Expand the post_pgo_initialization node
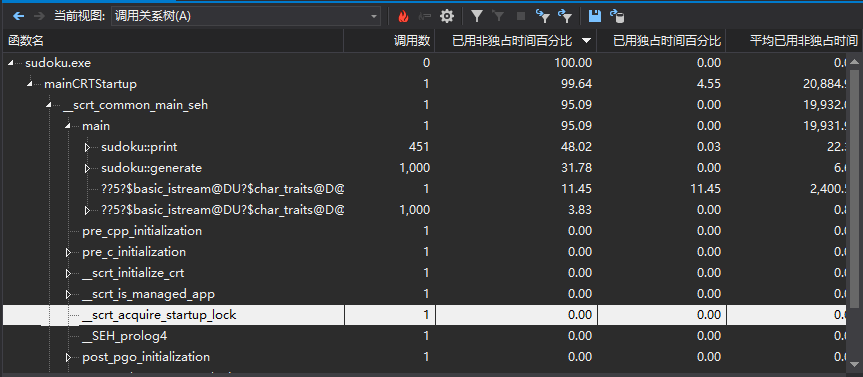Screen dimensions: 863x377 click(x=68, y=357)
